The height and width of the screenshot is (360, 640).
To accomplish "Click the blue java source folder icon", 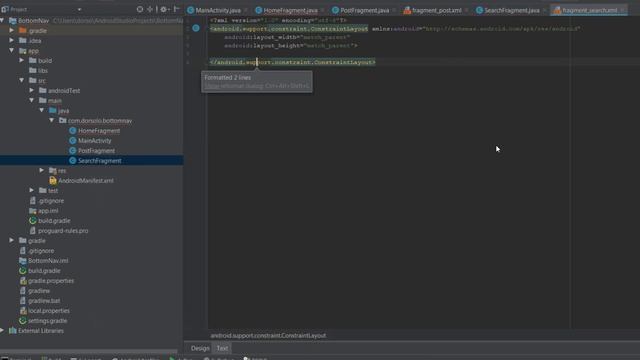I will [53, 111].
